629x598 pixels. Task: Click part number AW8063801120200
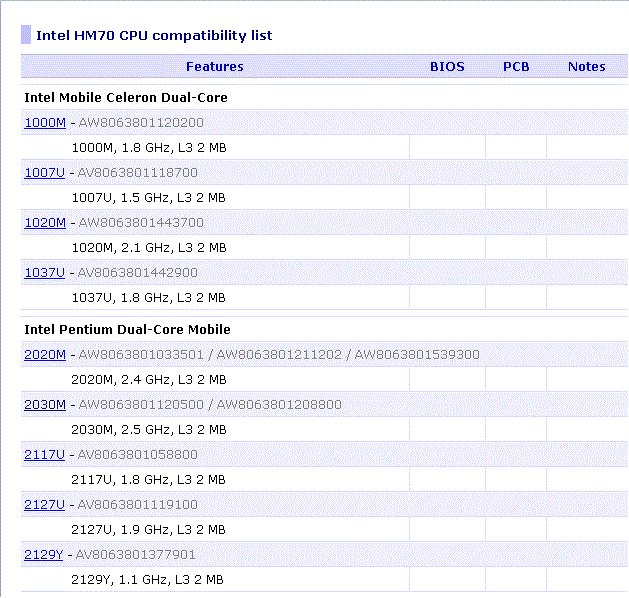[x=141, y=122]
